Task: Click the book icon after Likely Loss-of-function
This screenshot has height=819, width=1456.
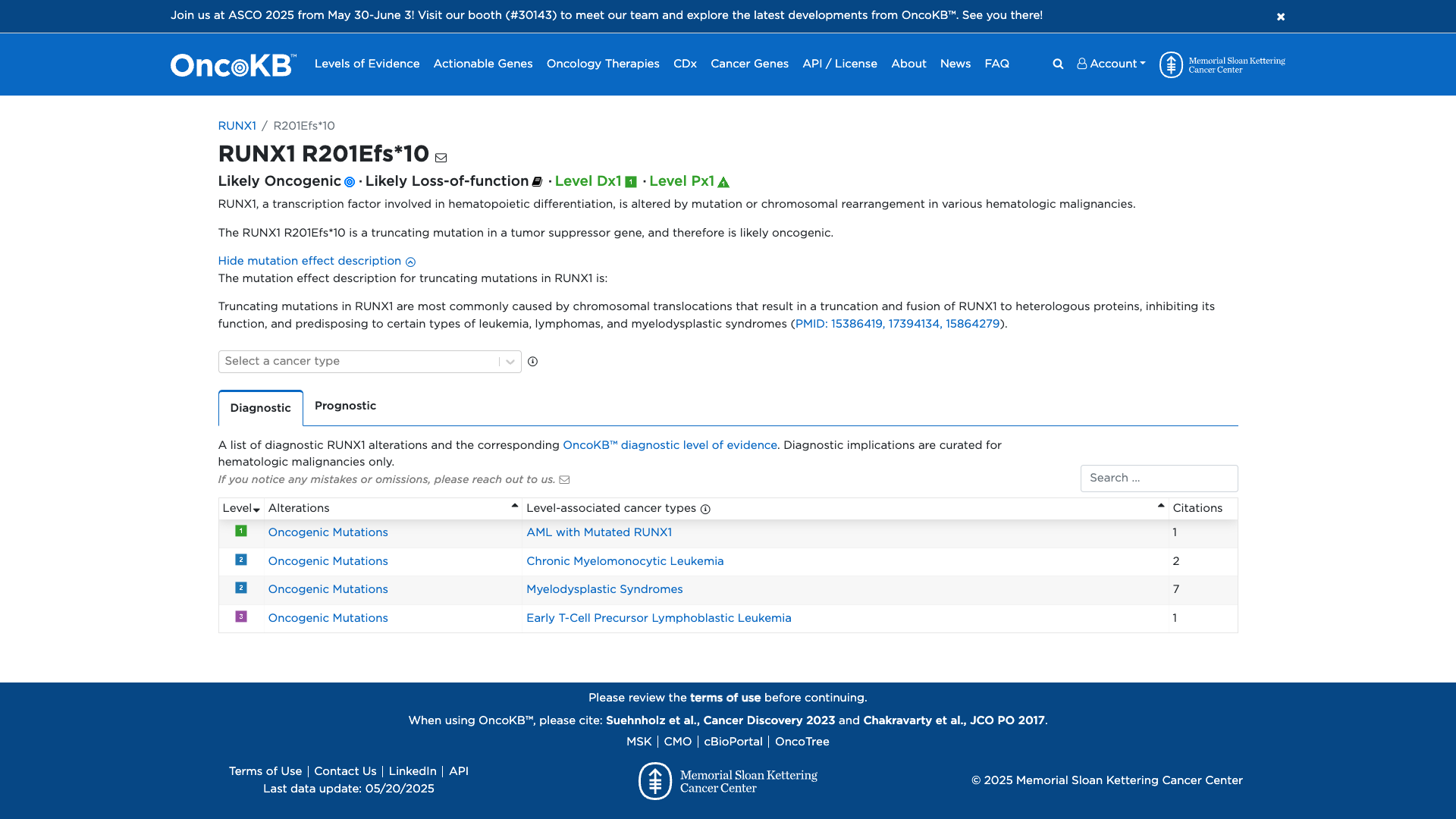Action: [x=537, y=182]
